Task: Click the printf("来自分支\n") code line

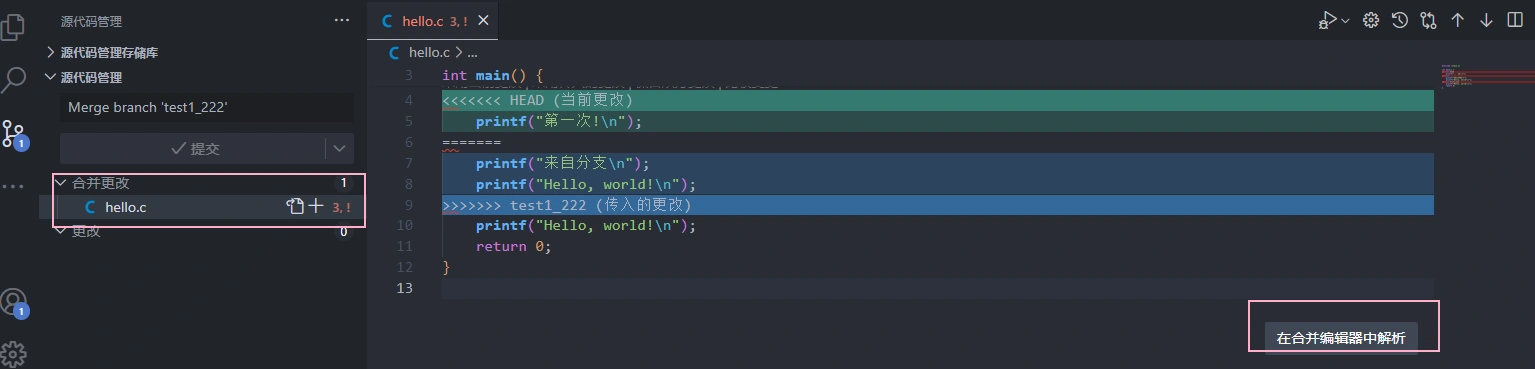Action: pos(562,163)
